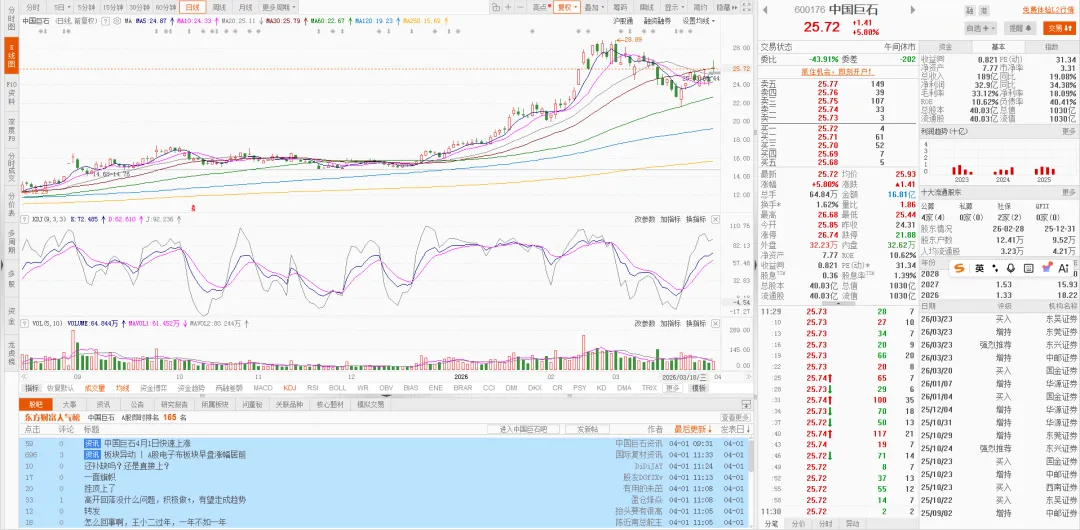Click the lock icon in chart toolbar
Image resolution: width=1080 pixels, height=530 pixels.
(x=496, y=7)
